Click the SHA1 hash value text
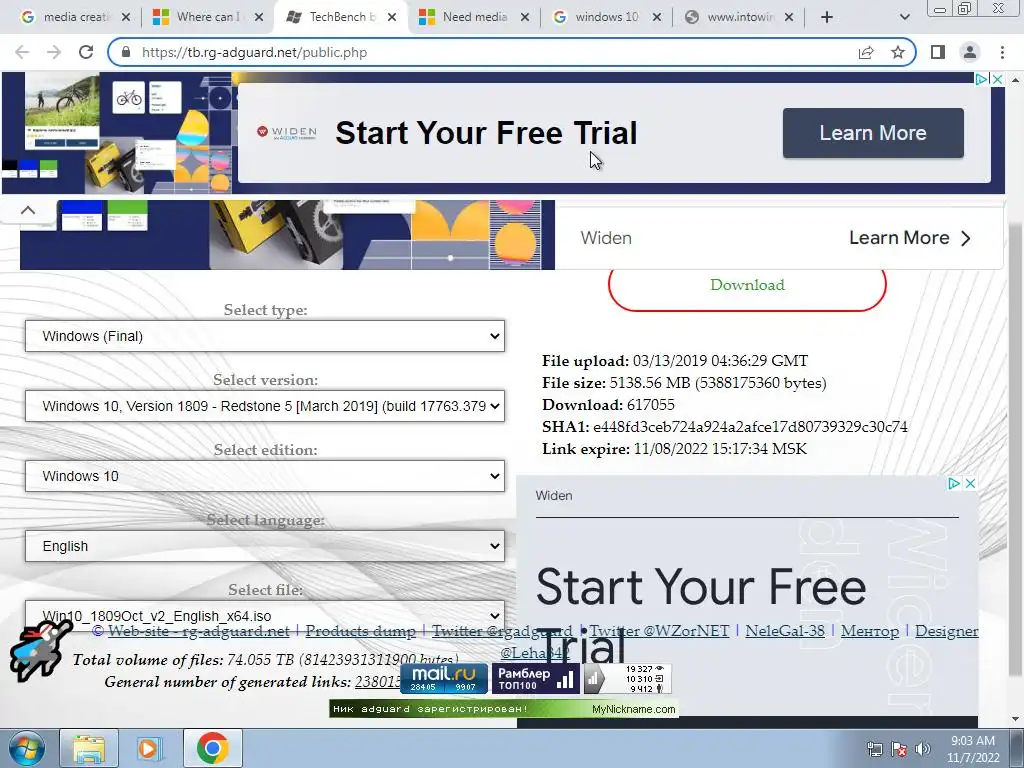The height and width of the screenshot is (768, 1024). tap(750, 427)
